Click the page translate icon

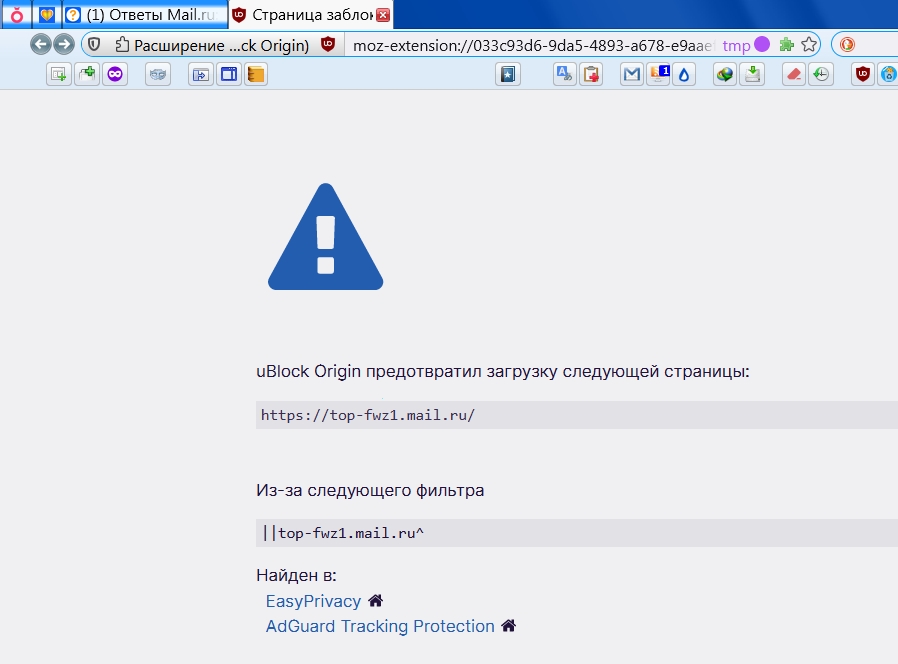coord(565,74)
